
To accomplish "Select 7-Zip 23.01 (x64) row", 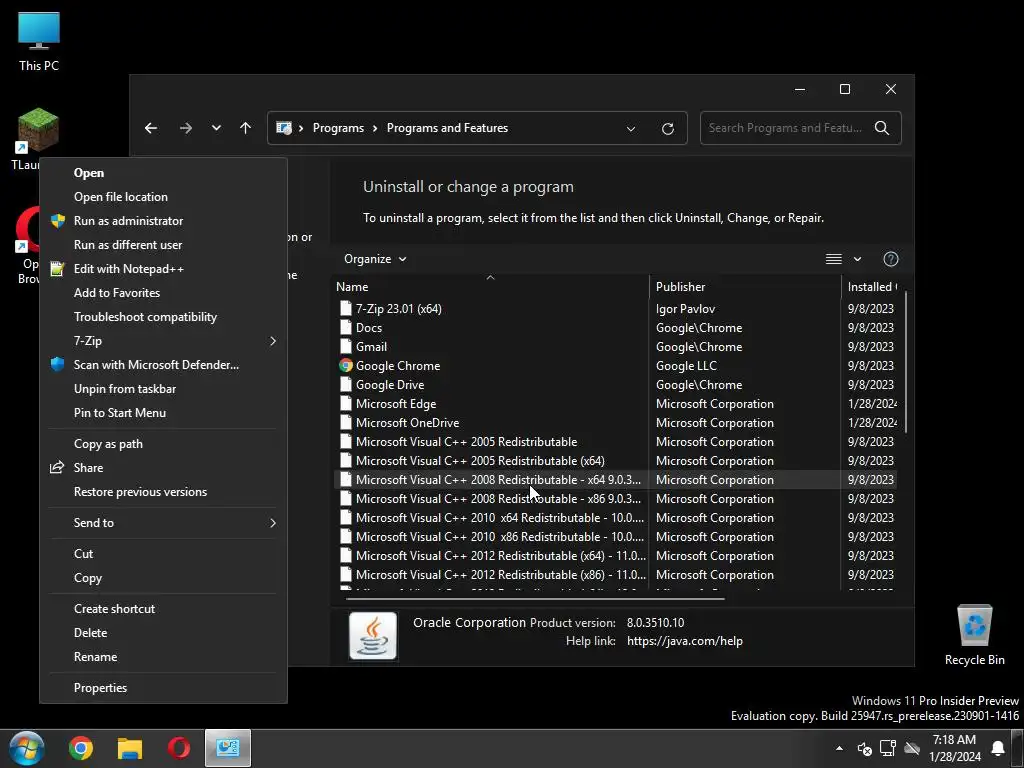I will (615, 309).
